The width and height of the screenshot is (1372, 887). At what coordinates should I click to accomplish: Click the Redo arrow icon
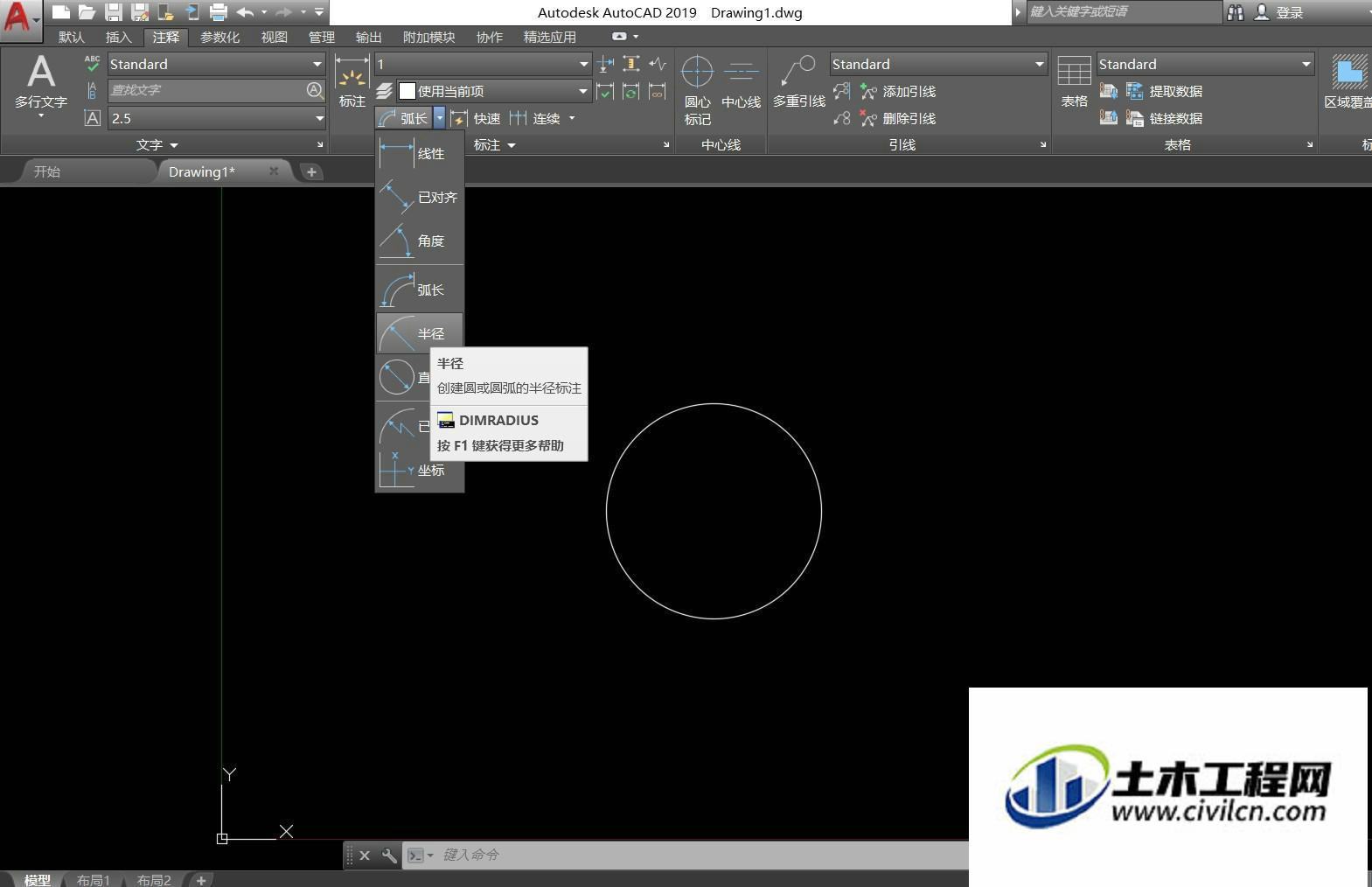click(x=283, y=12)
